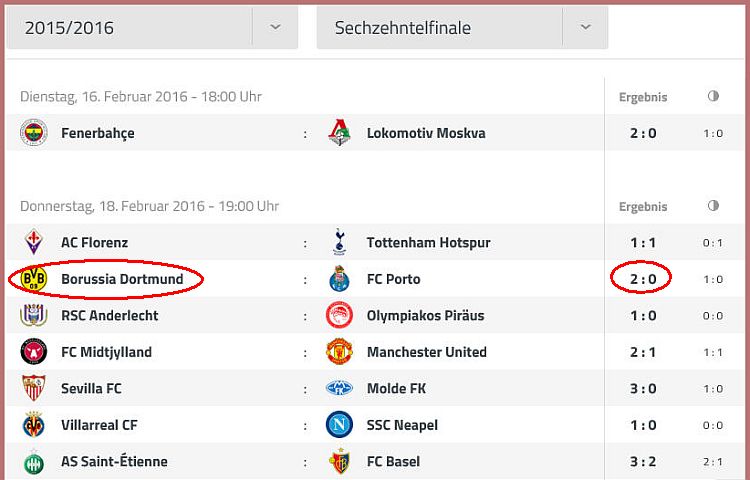750x480 pixels.
Task: Click the FC Porto crest
Action: click(339, 279)
